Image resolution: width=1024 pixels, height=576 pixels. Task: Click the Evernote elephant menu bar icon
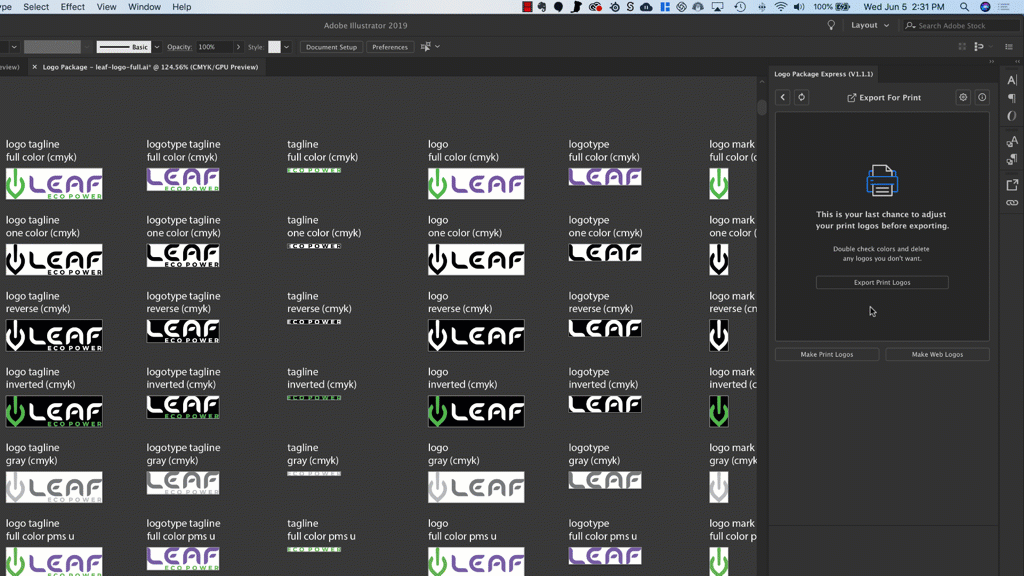point(542,7)
